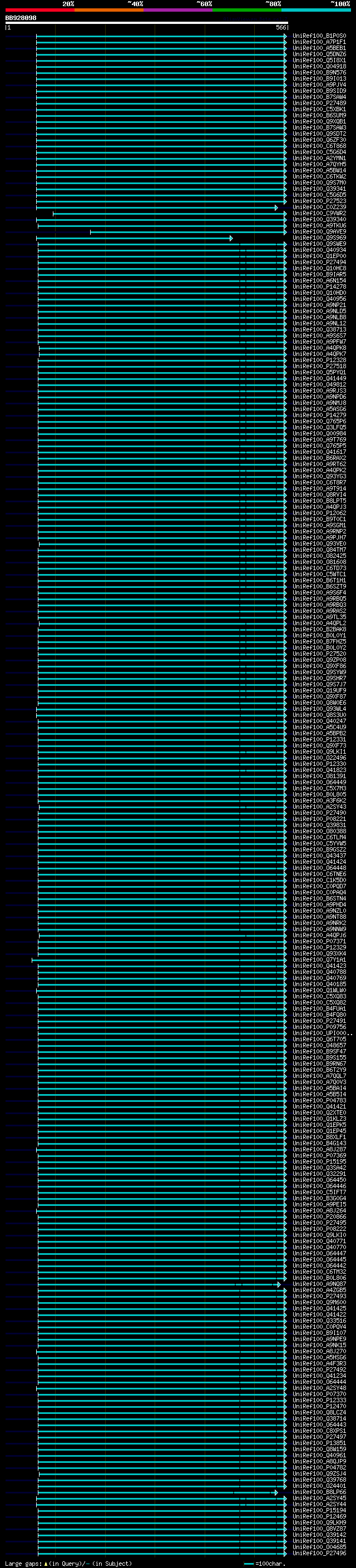Select hit UniRef100_A9T769
Viewport: 356px width, 1568px height.
click(319, 439)
